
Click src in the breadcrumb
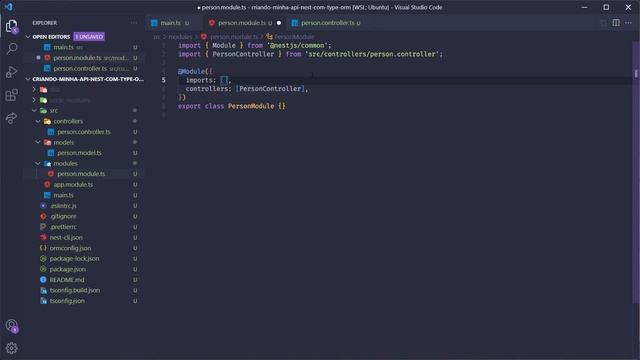coord(156,37)
